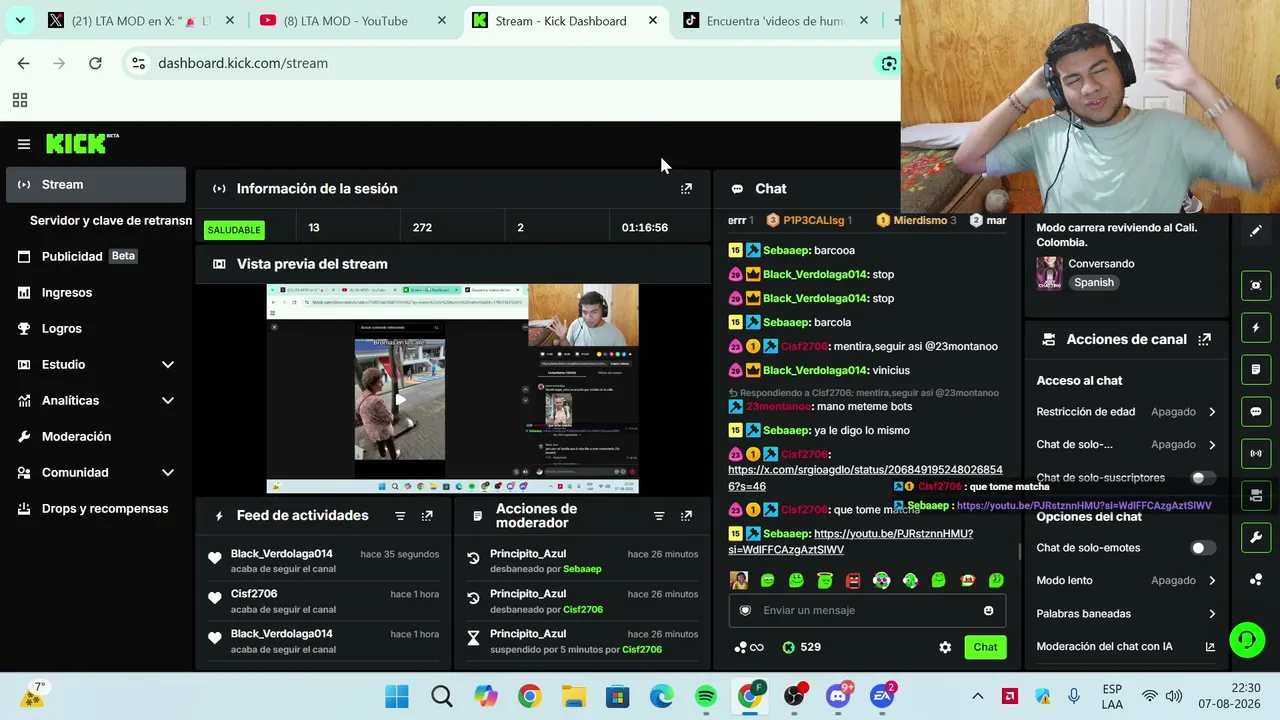Click the Google Lens icon in address bar
Screen dimensions: 1280x720
(888, 63)
